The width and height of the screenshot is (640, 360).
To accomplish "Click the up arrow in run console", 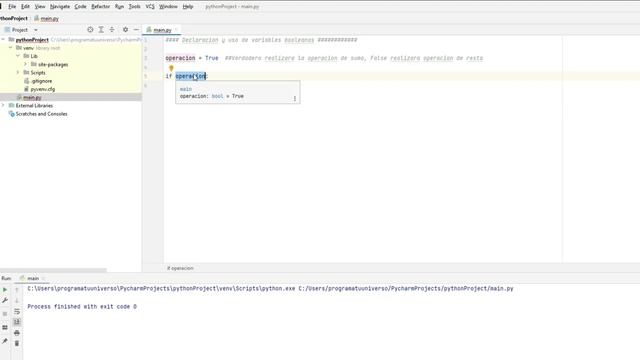I will click(17, 289).
